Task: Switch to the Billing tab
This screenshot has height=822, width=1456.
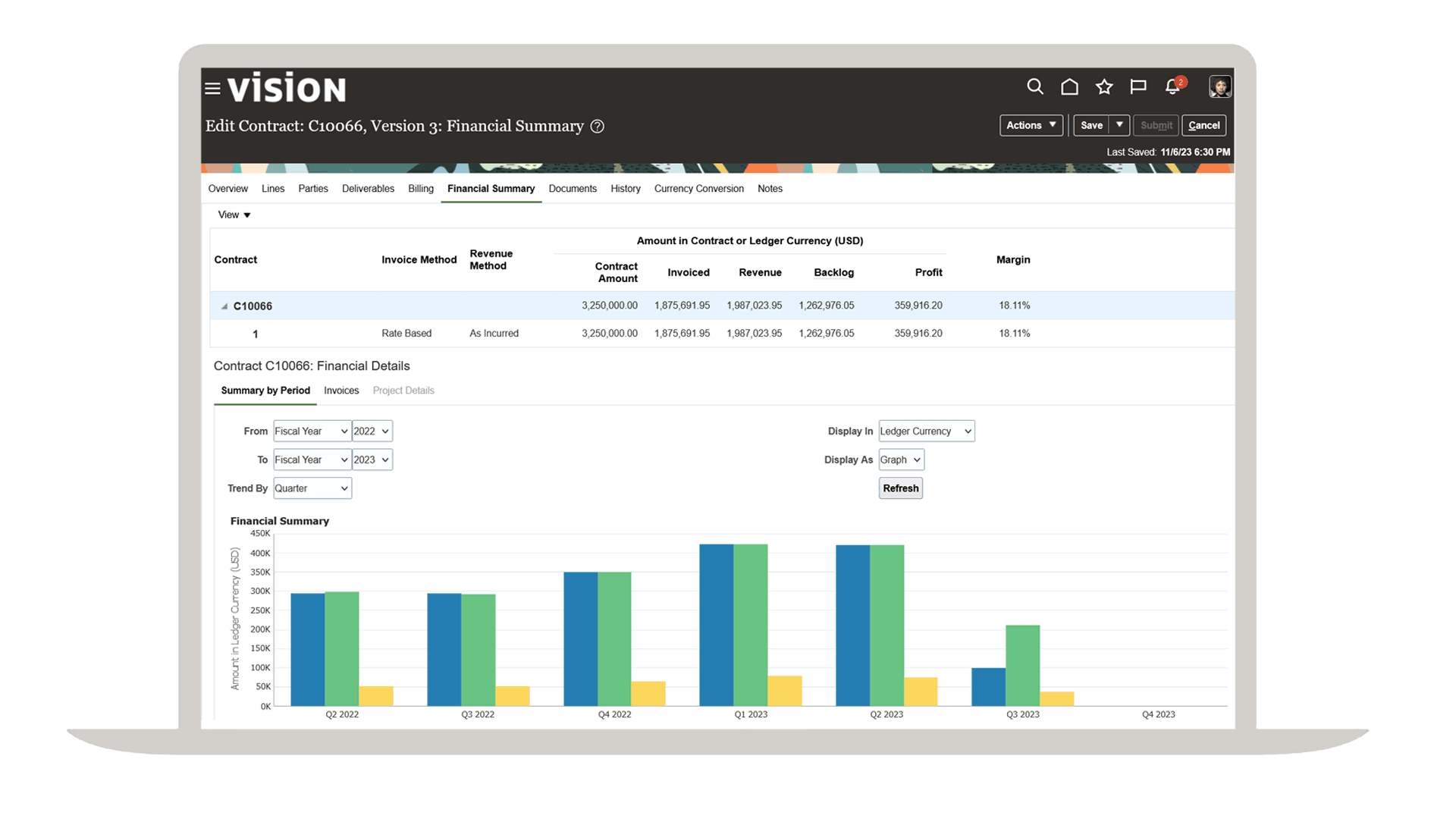Action: (x=420, y=189)
